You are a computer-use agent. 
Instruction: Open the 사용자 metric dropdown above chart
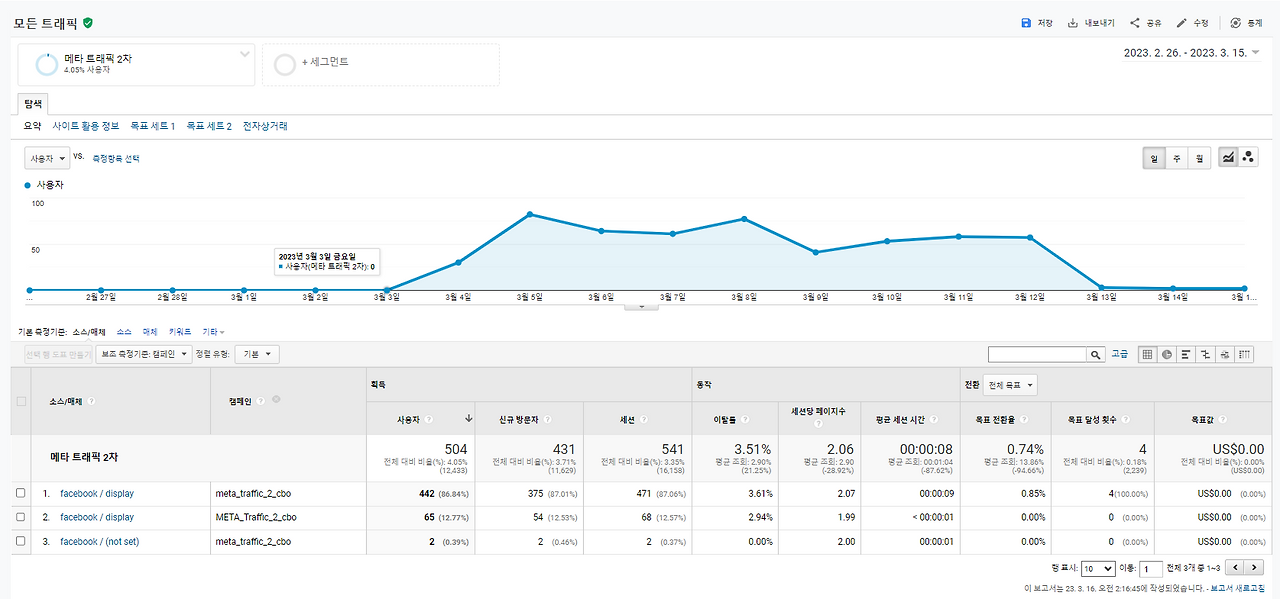[47, 158]
